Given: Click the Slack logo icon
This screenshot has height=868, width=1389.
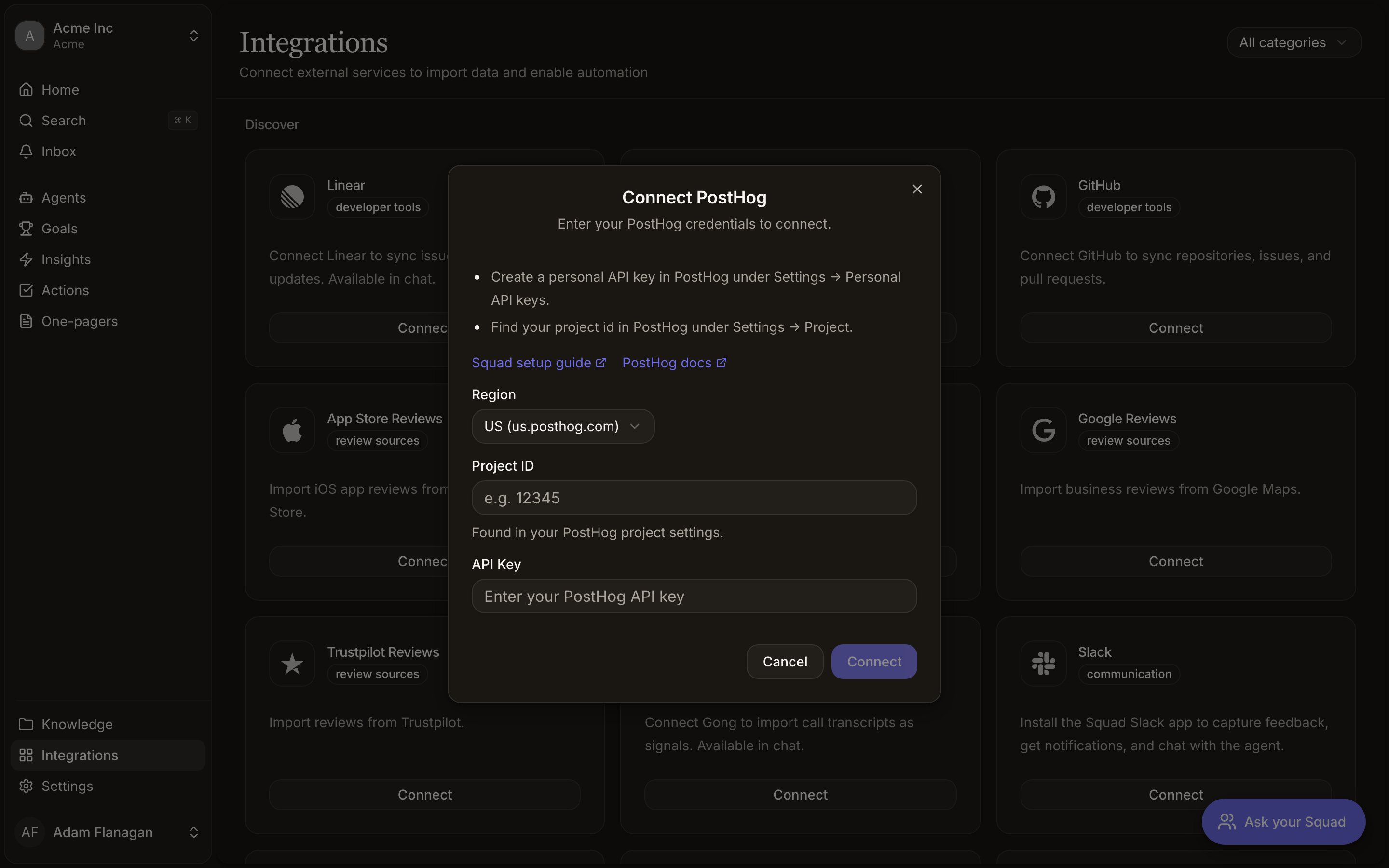Looking at the screenshot, I should [1043, 664].
